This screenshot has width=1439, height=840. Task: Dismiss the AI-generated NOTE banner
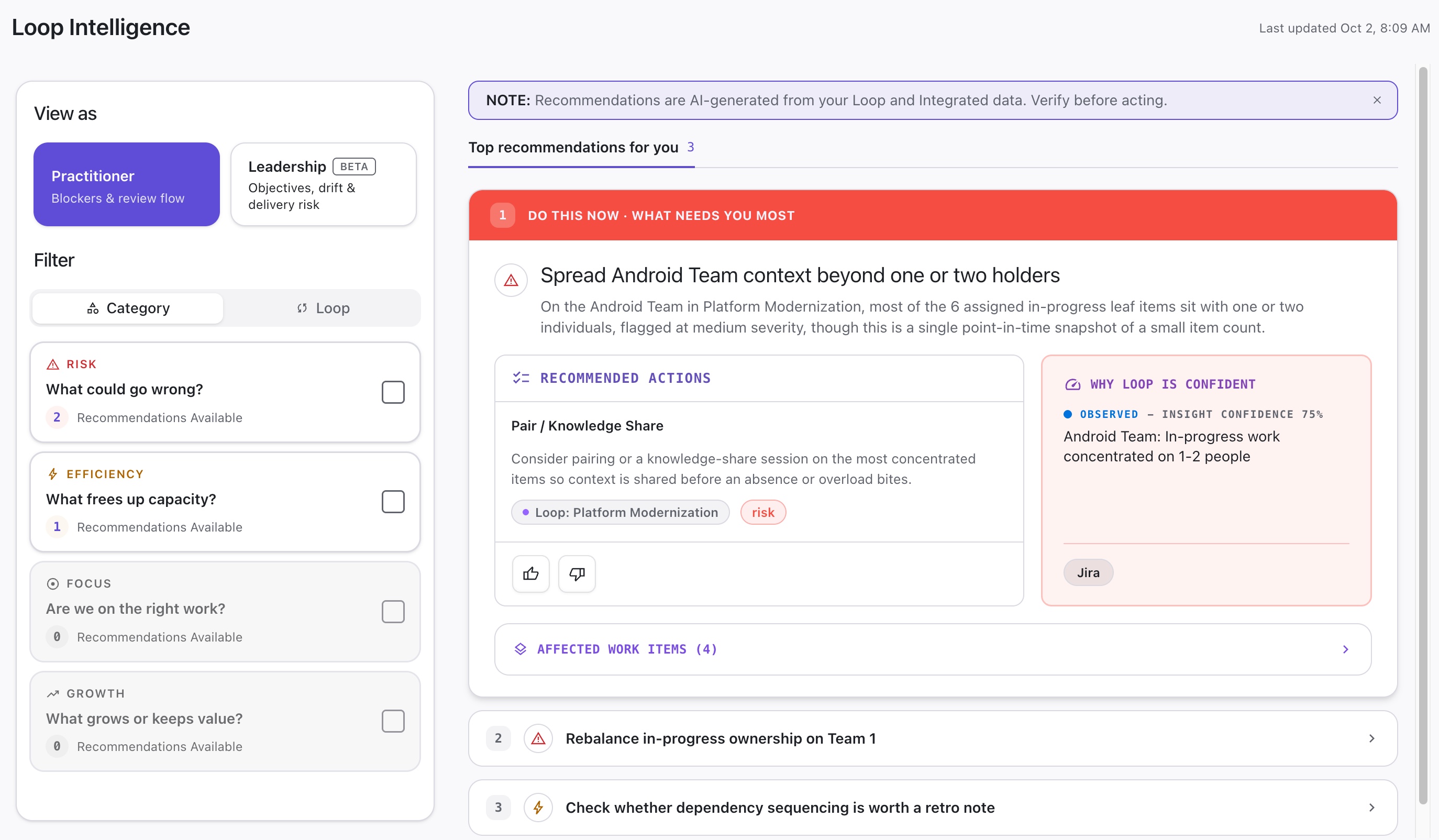point(1377,100)
